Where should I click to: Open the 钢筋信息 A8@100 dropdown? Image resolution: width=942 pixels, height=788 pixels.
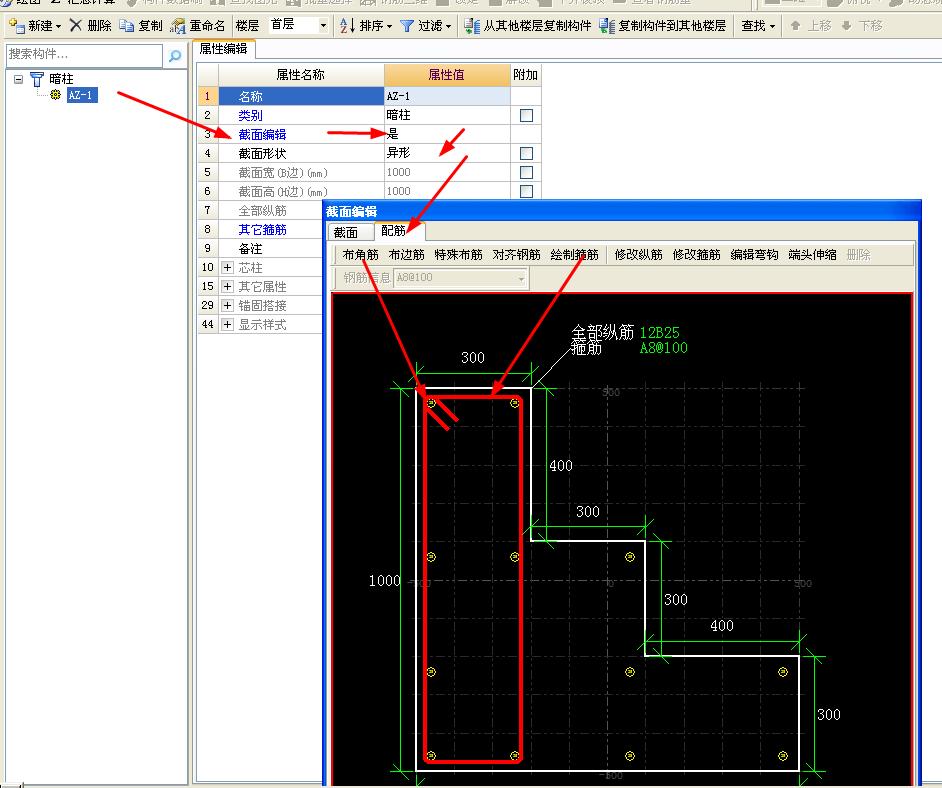[x=521, y=278]
